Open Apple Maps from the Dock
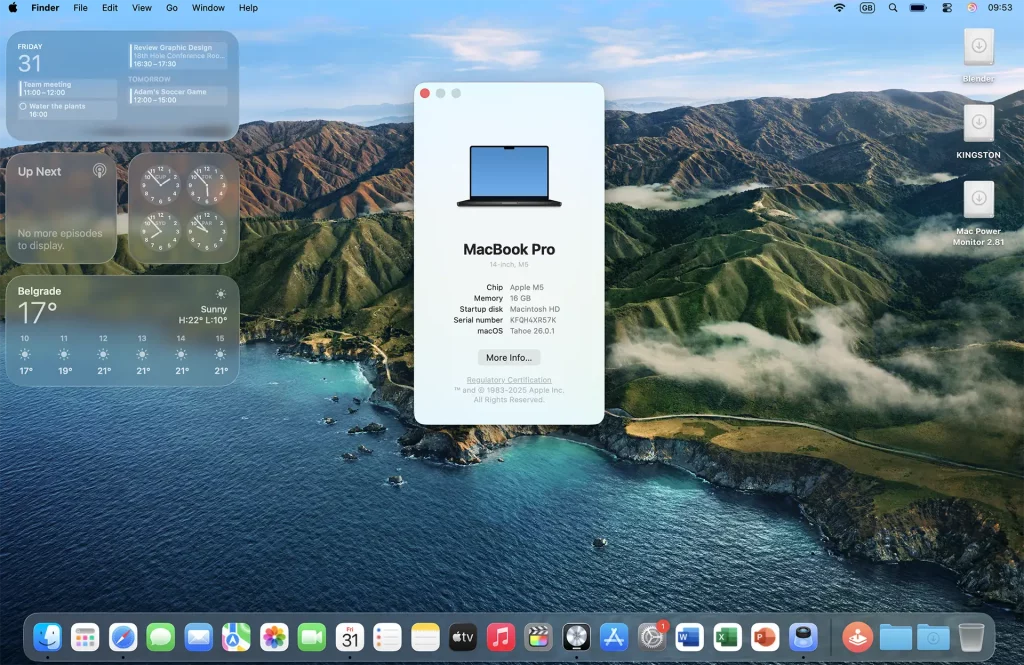This screenshot has width=1024, height=665. [236, 637]
